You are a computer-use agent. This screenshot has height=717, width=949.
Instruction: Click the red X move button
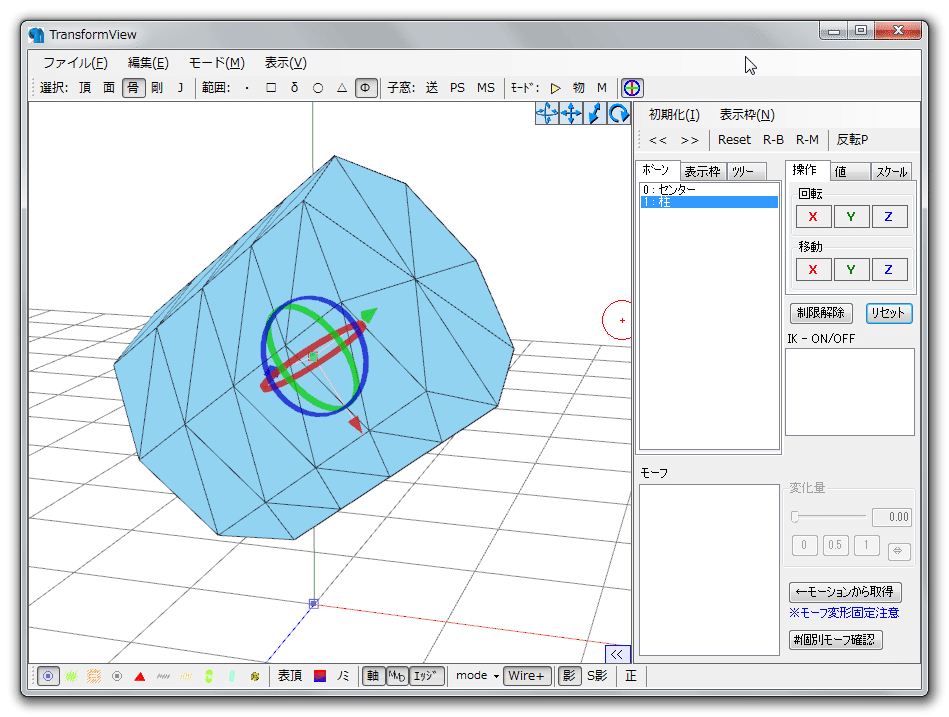pyautogui.click(x=813, y=270)
